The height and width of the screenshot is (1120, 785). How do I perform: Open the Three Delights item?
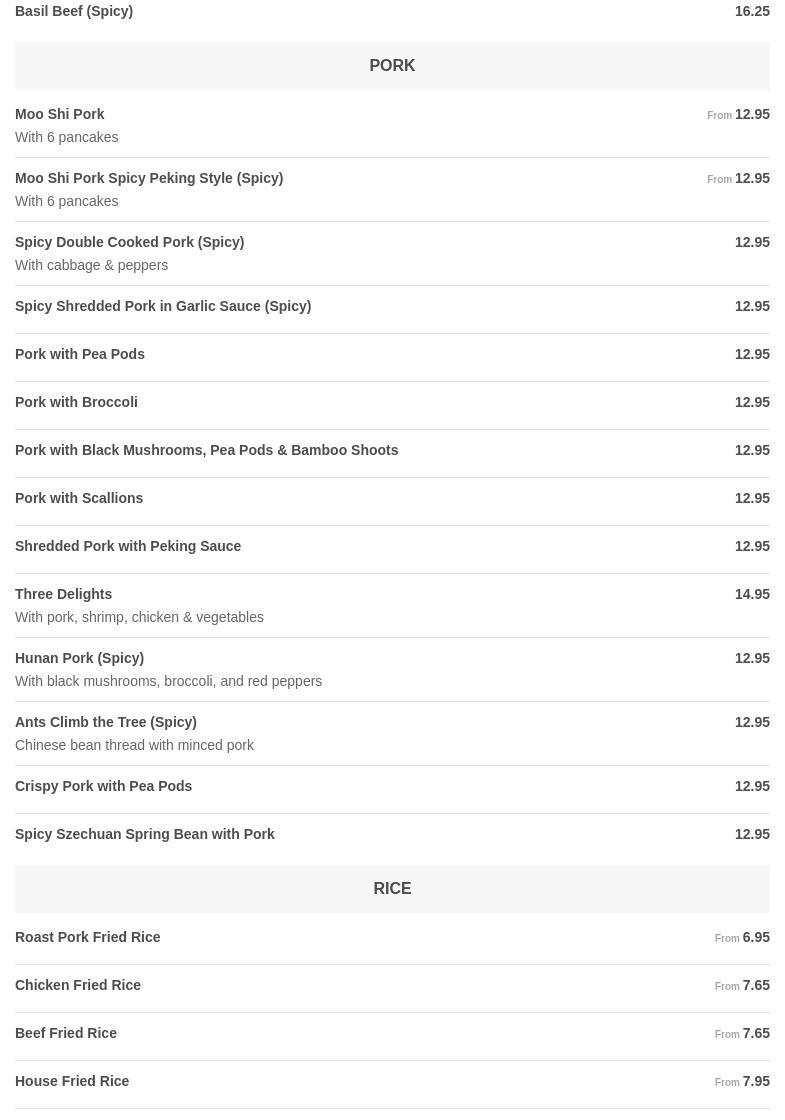(64, 595)
